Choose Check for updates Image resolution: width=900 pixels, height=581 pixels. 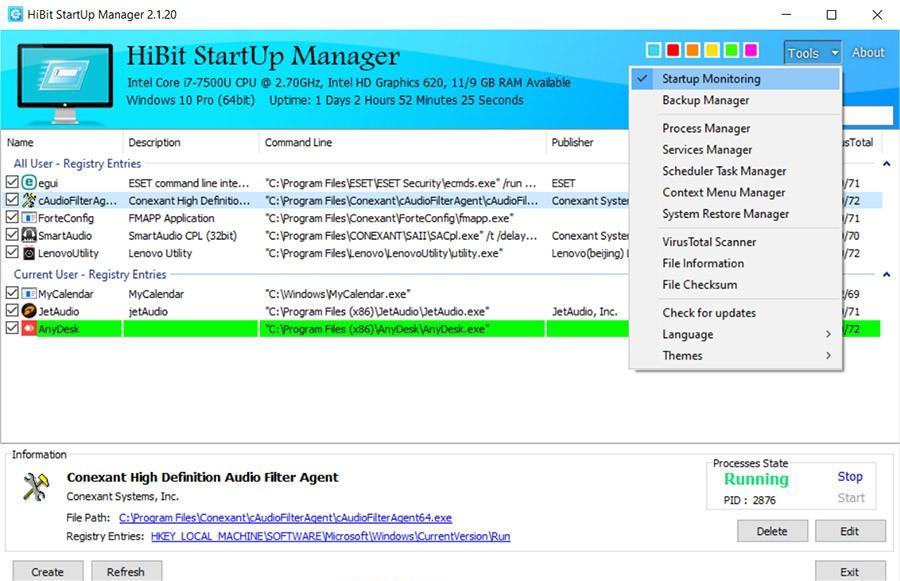coord(735,313)
